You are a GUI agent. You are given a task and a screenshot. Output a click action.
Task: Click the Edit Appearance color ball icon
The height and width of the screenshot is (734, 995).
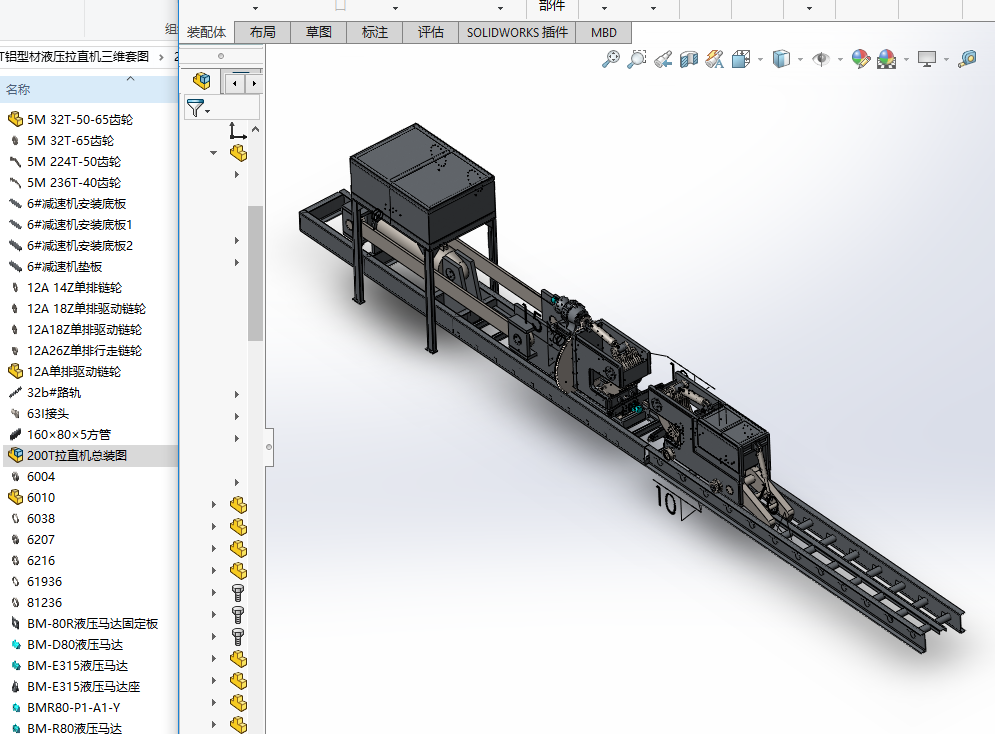(x=860, y=60)
